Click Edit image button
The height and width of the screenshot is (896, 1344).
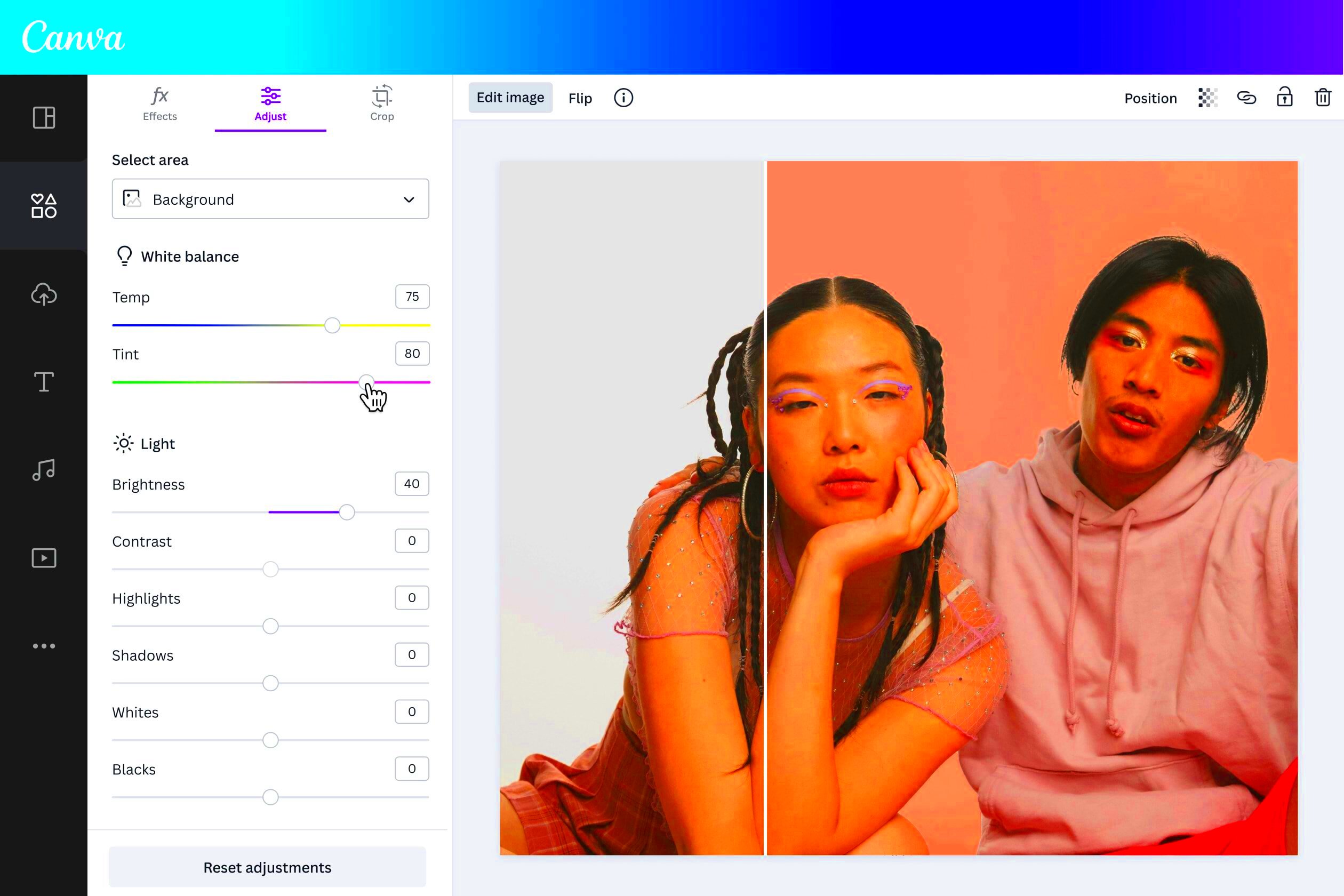coord(510,97)
